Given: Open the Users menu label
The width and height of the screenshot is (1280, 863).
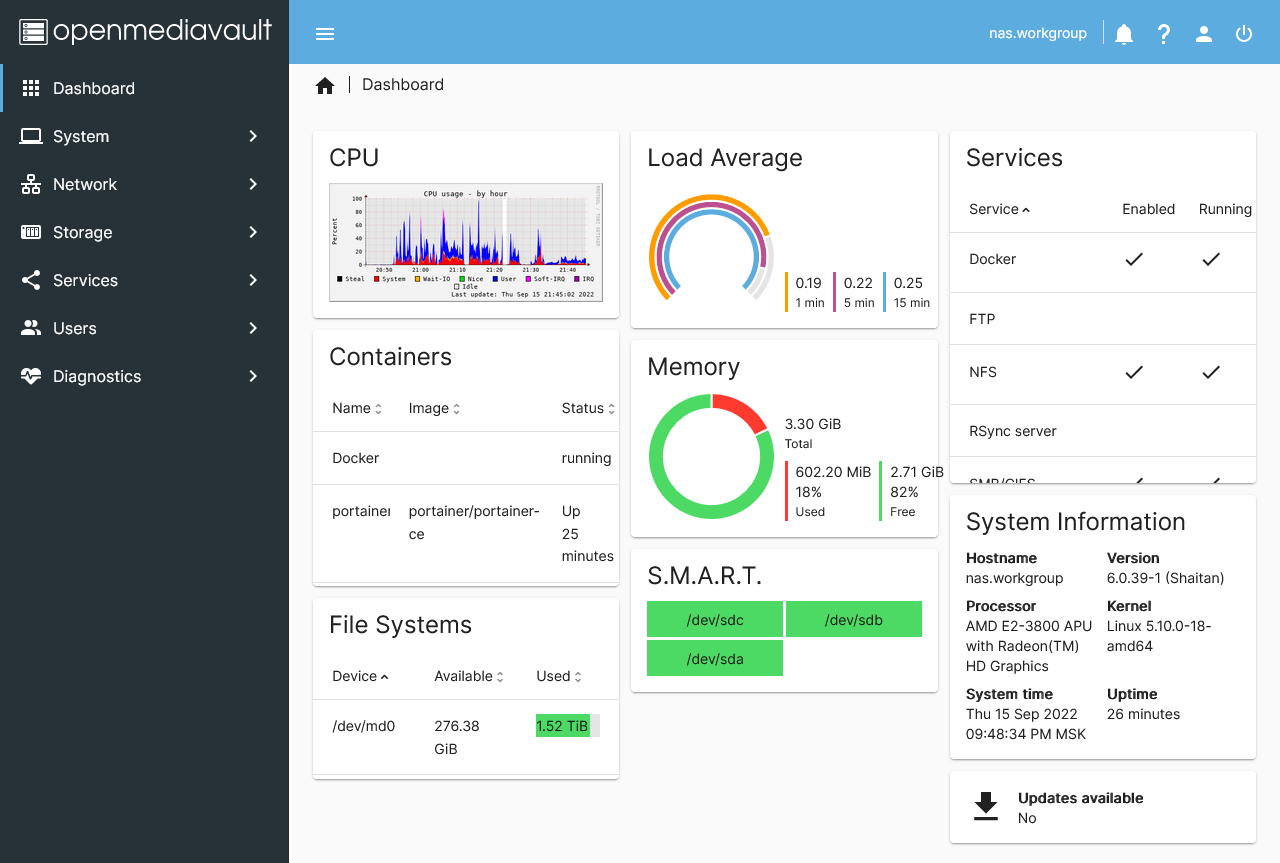Looking at the screenshot, I should tap(75, 328).
